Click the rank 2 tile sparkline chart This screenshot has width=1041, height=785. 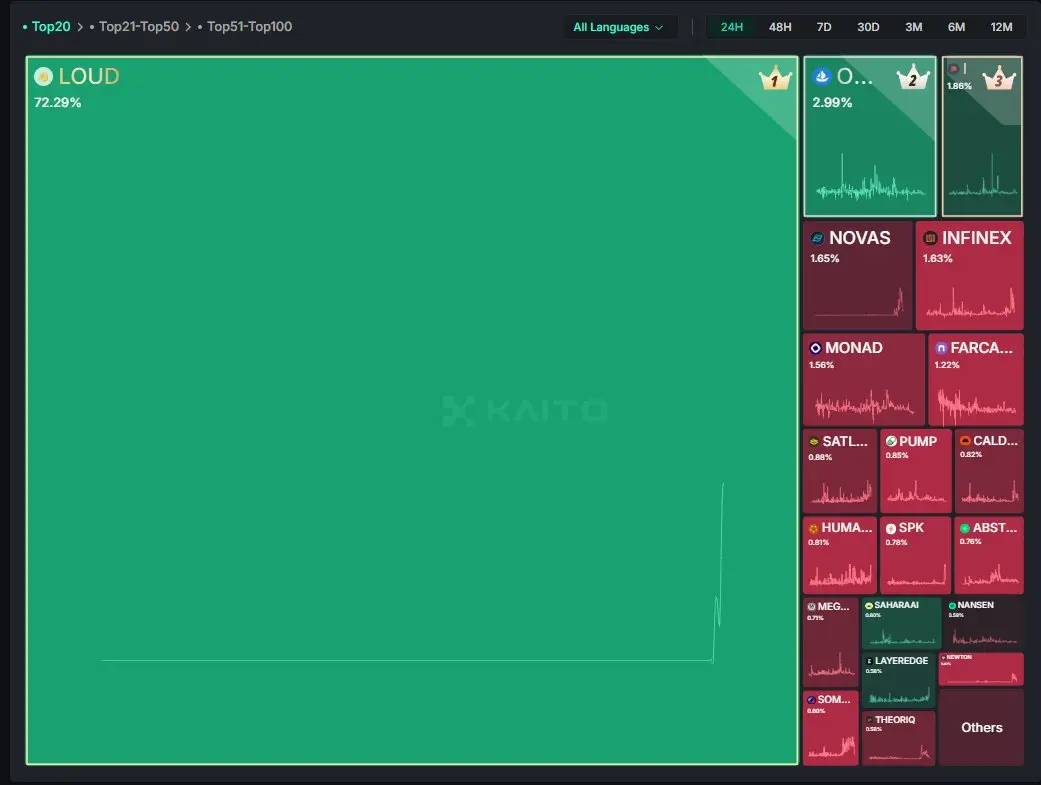(x=870, y=179)
